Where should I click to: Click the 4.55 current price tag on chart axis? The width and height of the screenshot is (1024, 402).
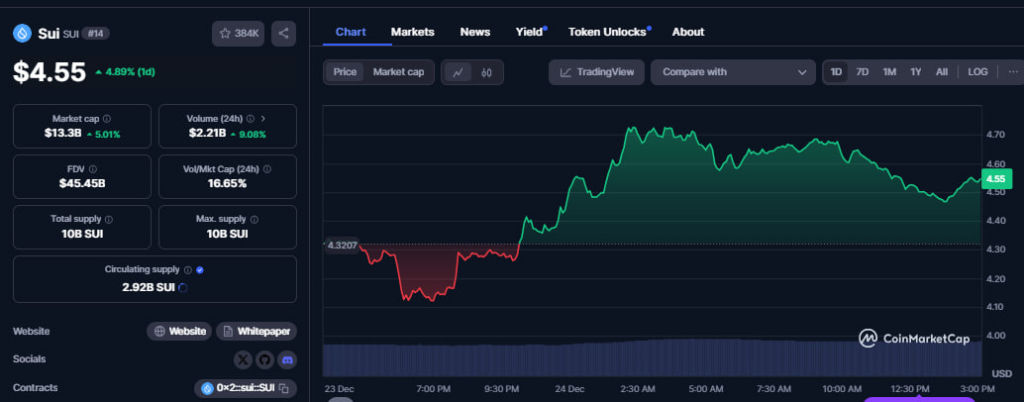pos(995,179)
